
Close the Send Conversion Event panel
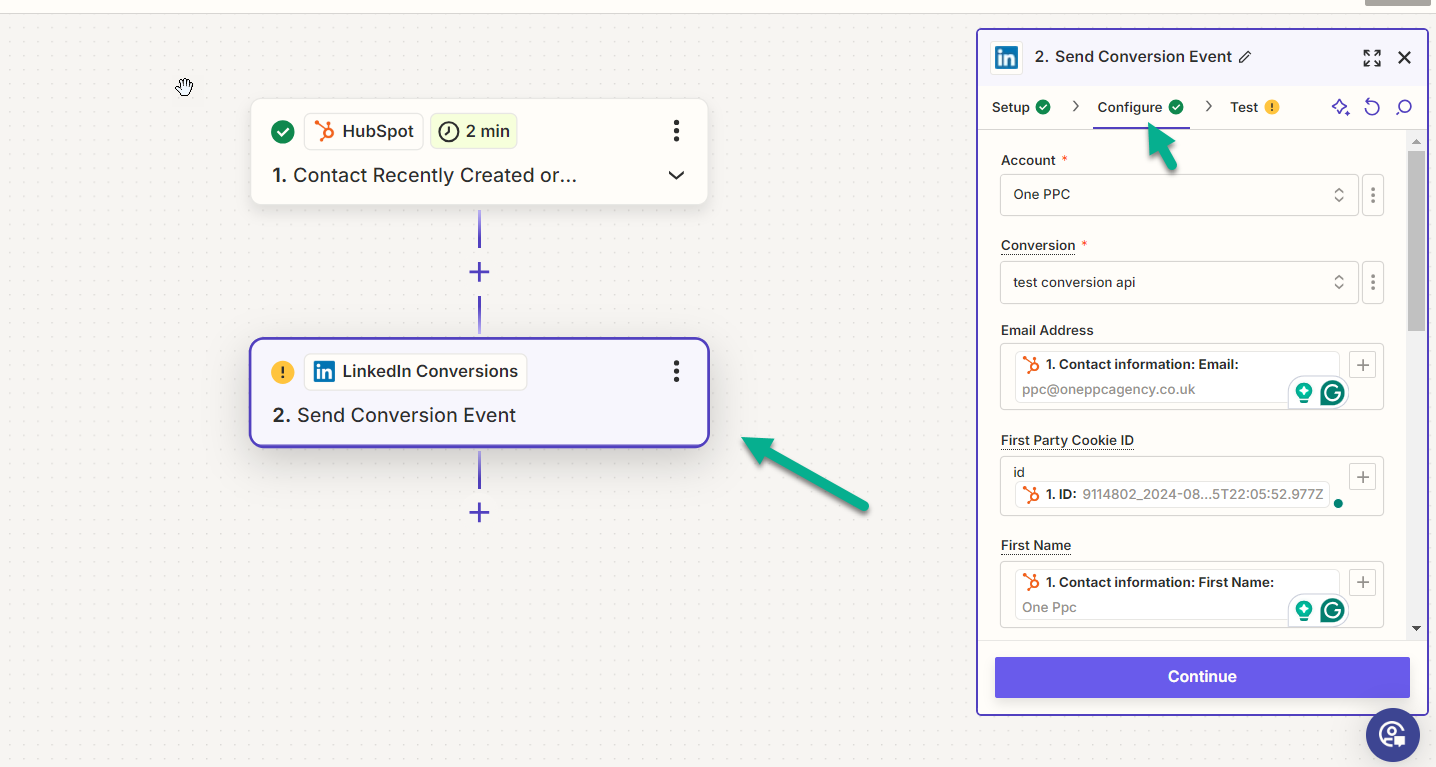pos(1404,58)
